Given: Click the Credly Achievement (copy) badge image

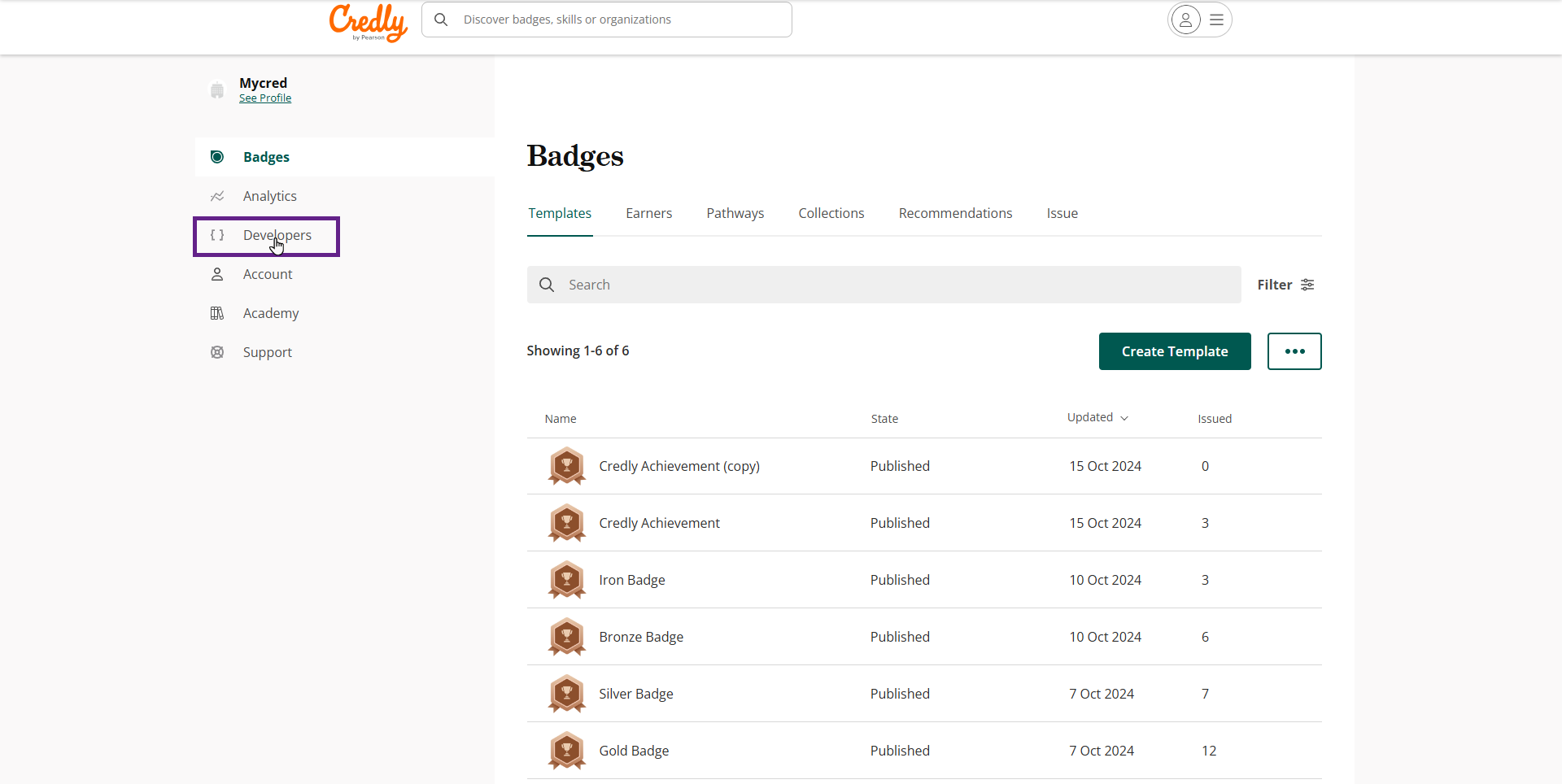Looking at the screenshot, I should [567, 466].
